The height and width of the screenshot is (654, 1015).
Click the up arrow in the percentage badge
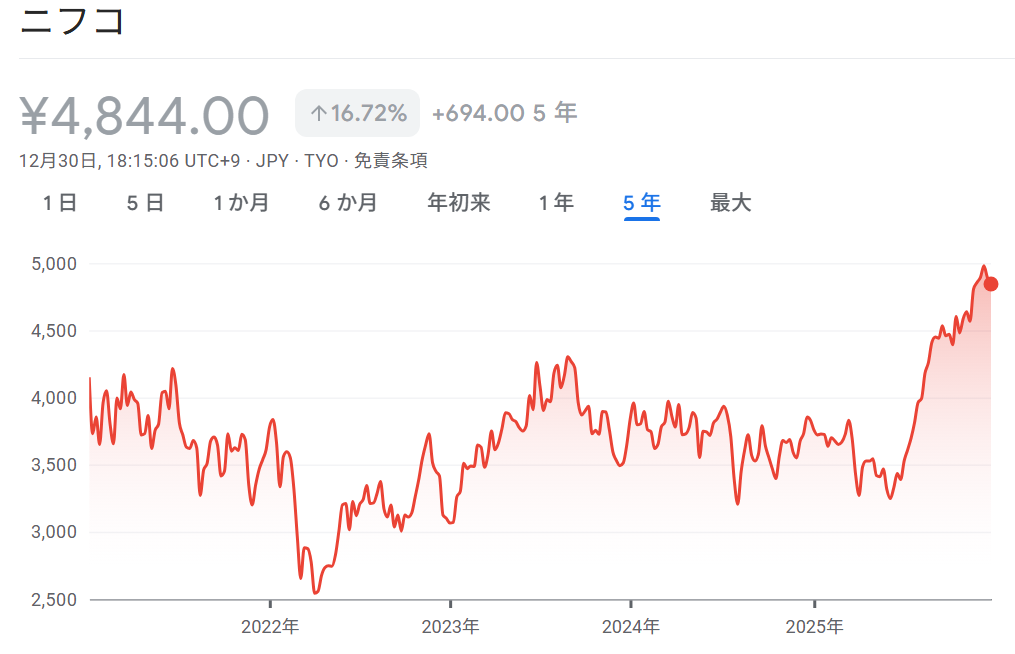point(318,114)
